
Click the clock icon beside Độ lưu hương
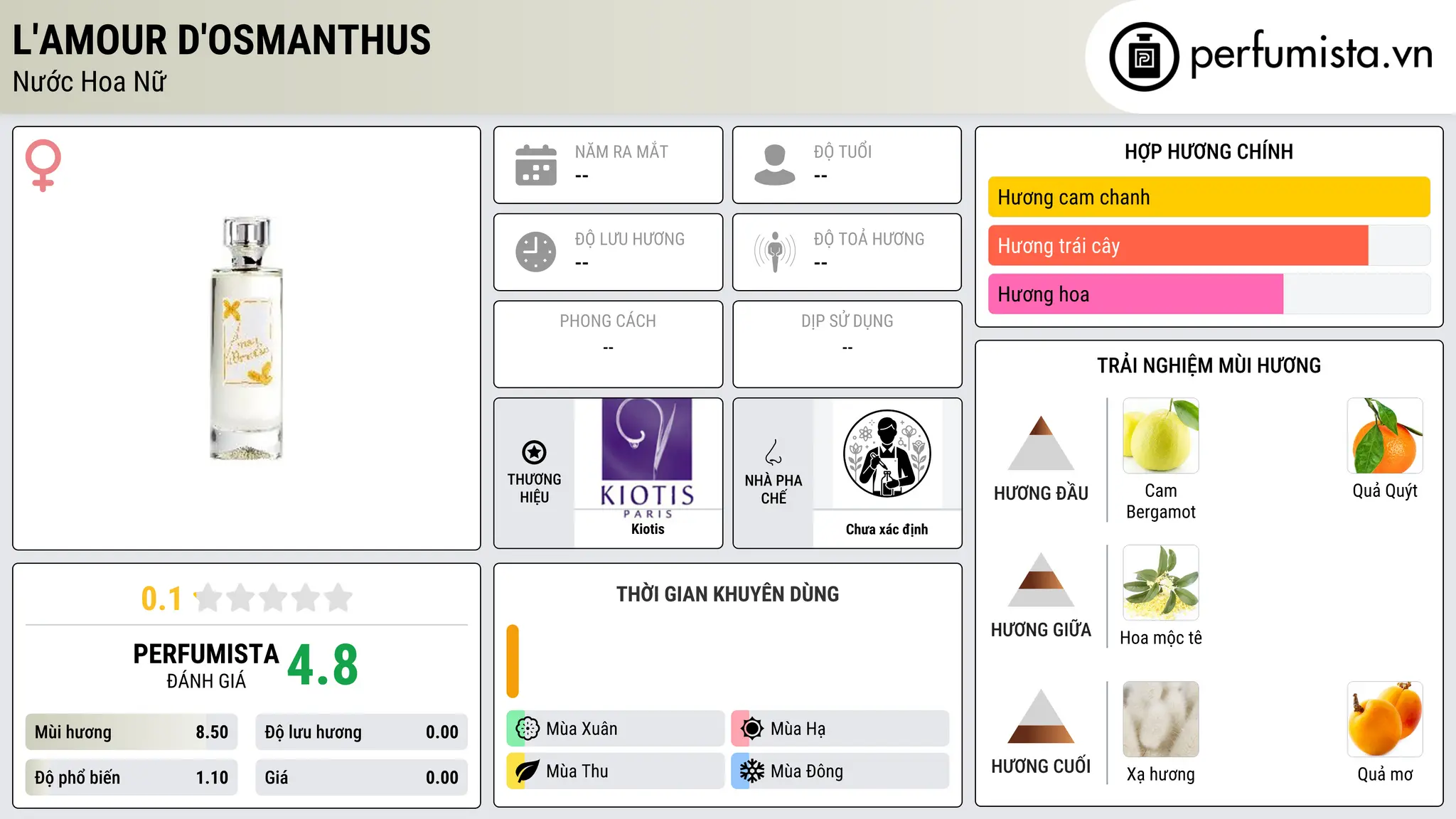(536, 252)
